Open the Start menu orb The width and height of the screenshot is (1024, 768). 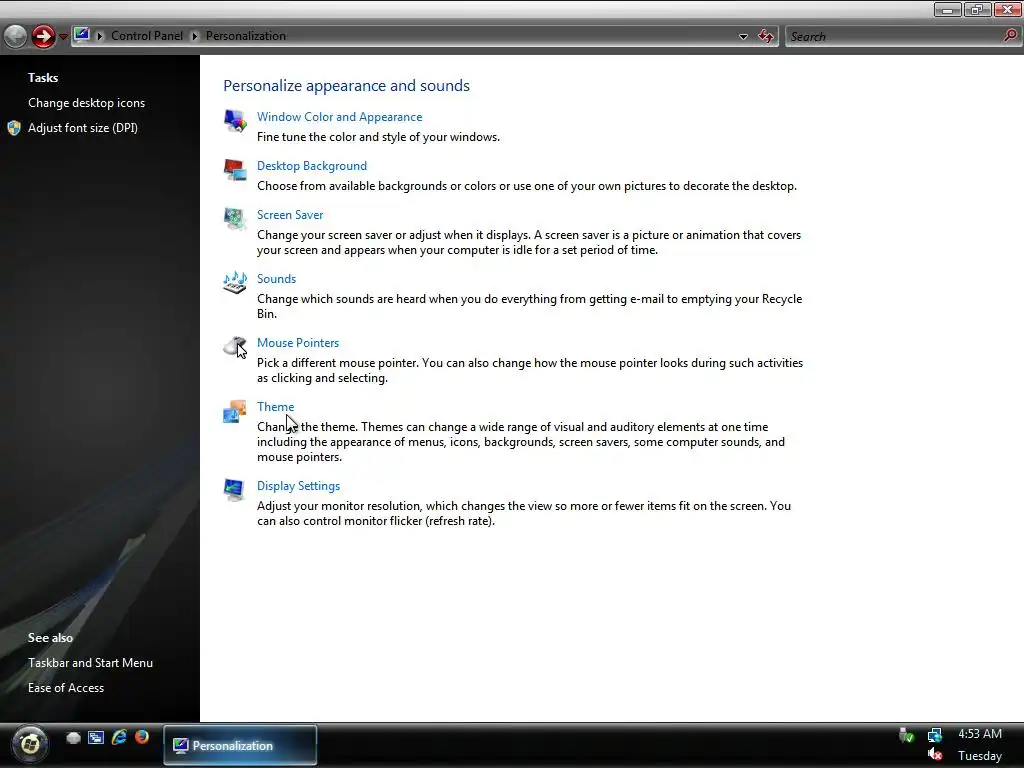30,743
